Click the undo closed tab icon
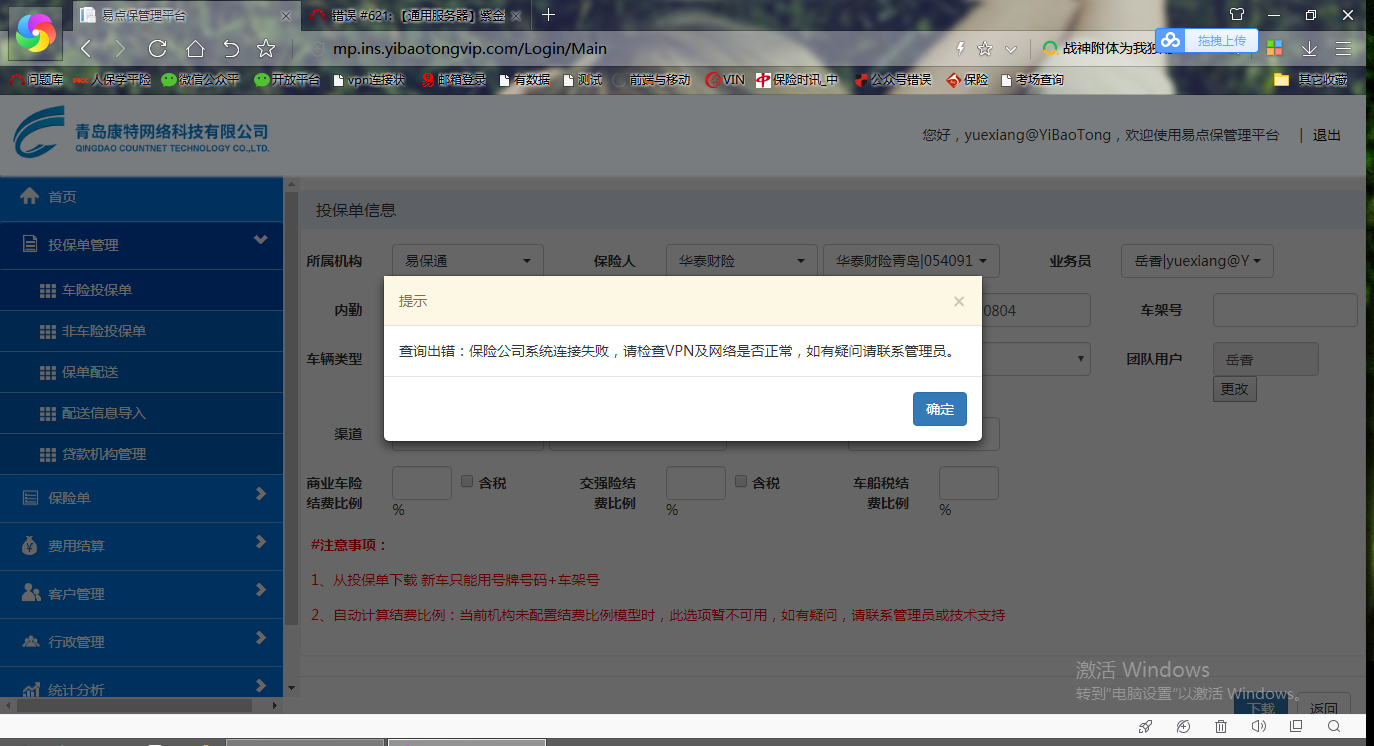This screenshot has height=746, width=1374. (231, 48)
